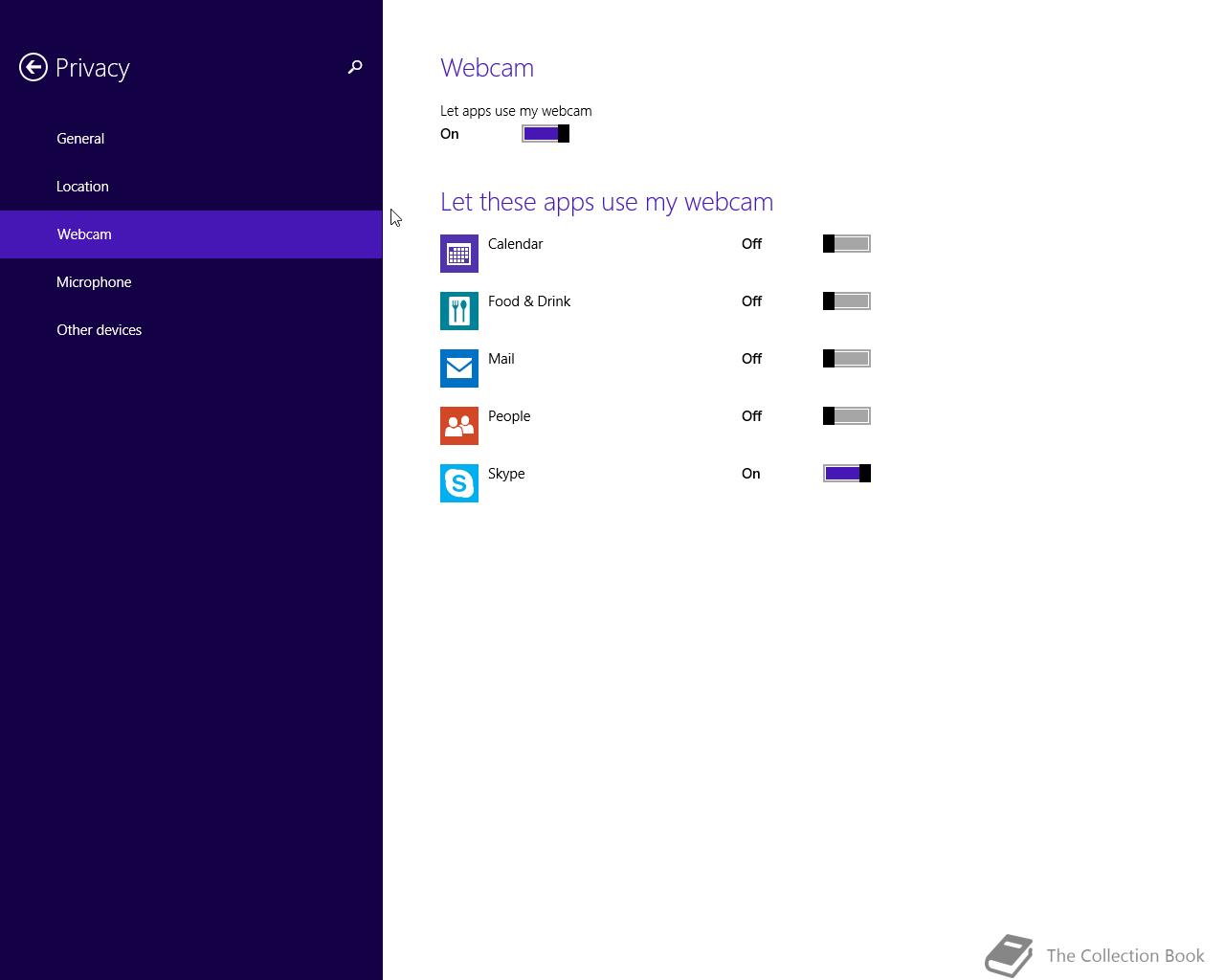Click the Privacy header title

pyautogui.click(x=93, y=68)
